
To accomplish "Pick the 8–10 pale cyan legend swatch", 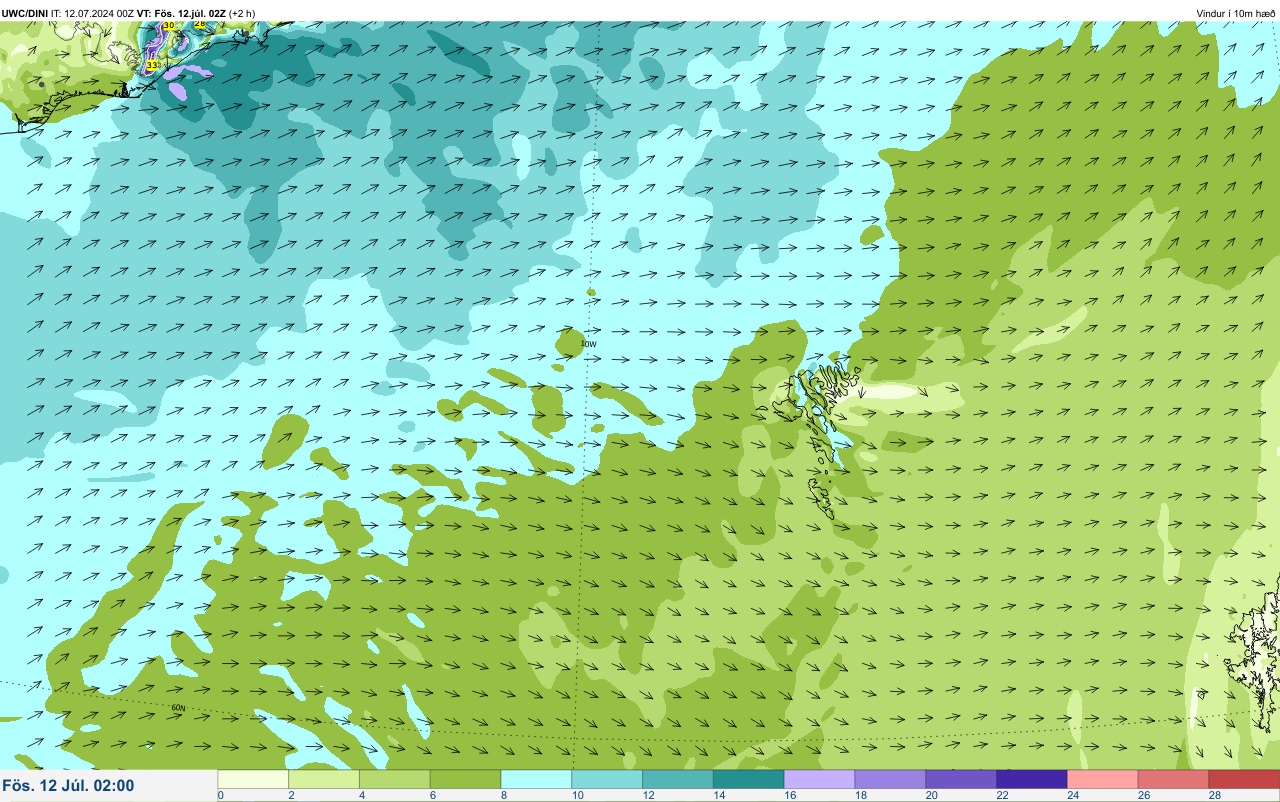I will [536, 779].
